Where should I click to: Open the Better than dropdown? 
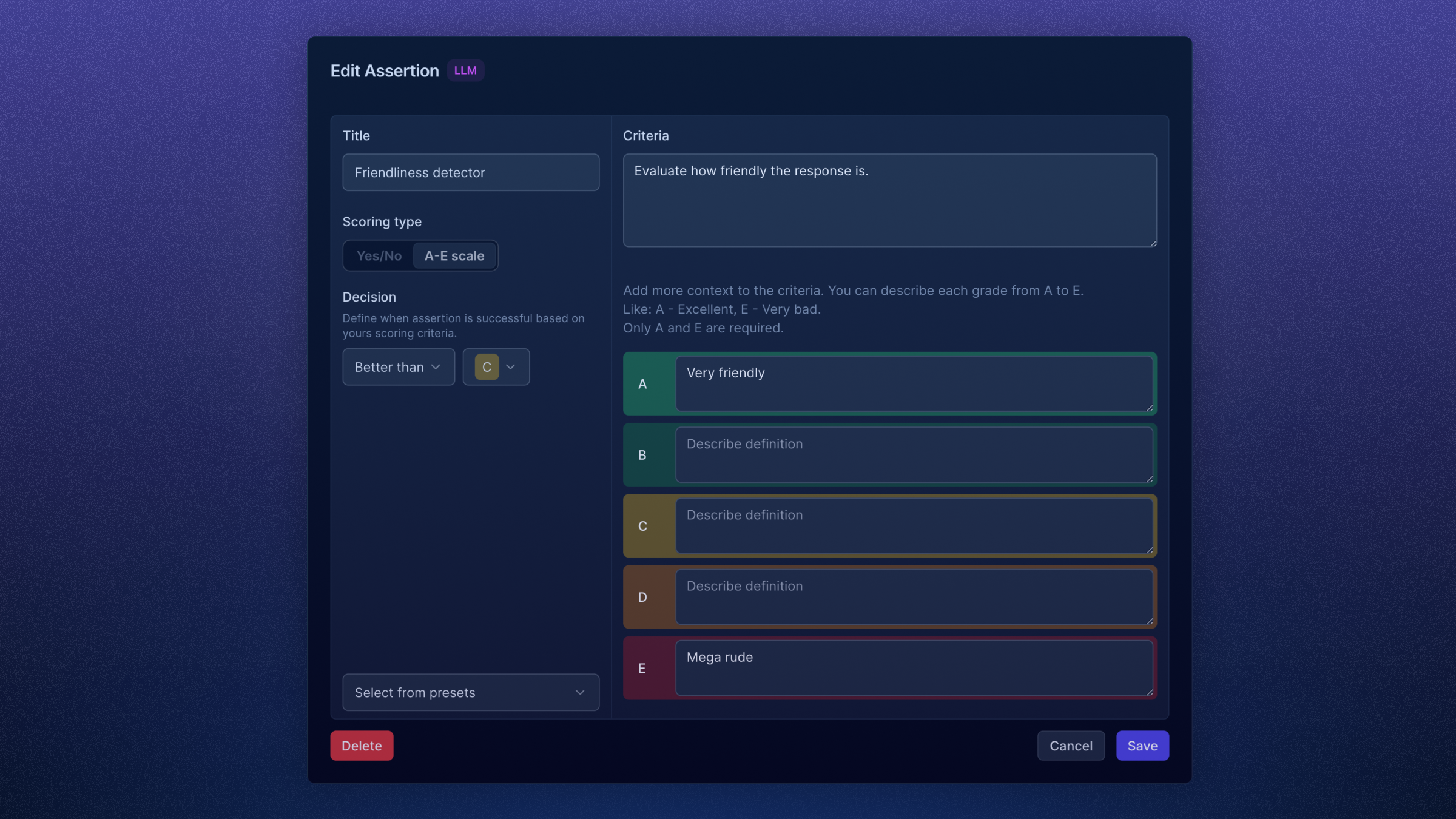pyautogui.click(x=399, y=367)
